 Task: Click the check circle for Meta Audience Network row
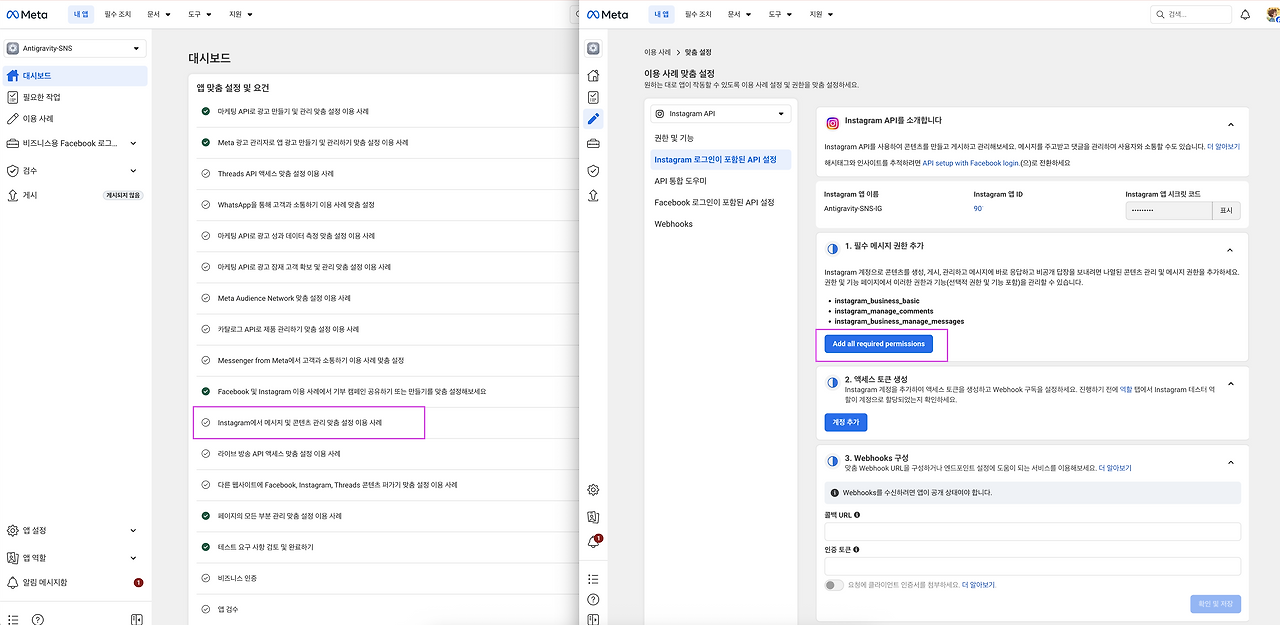click(205, 298)
